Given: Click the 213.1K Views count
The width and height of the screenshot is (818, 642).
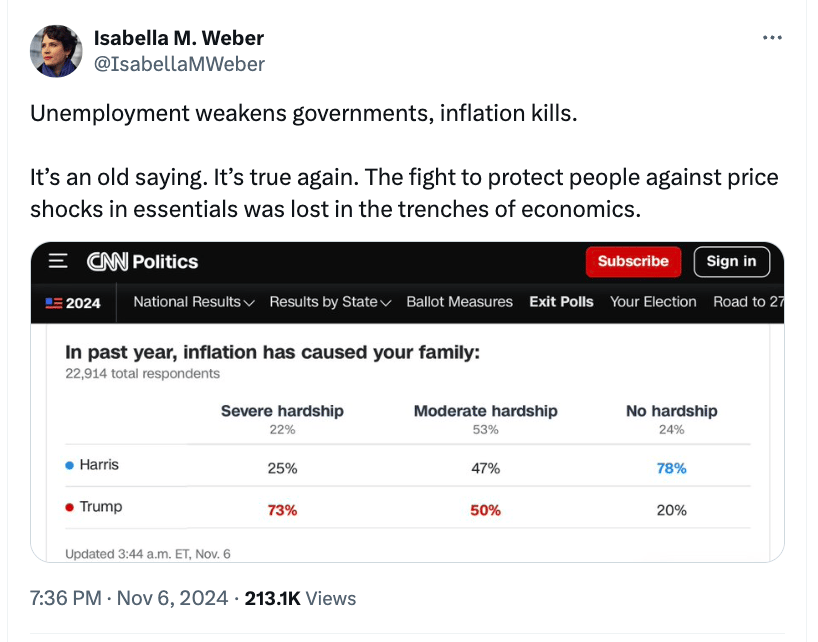Looking at the screenshot, I should pos(300,598).
